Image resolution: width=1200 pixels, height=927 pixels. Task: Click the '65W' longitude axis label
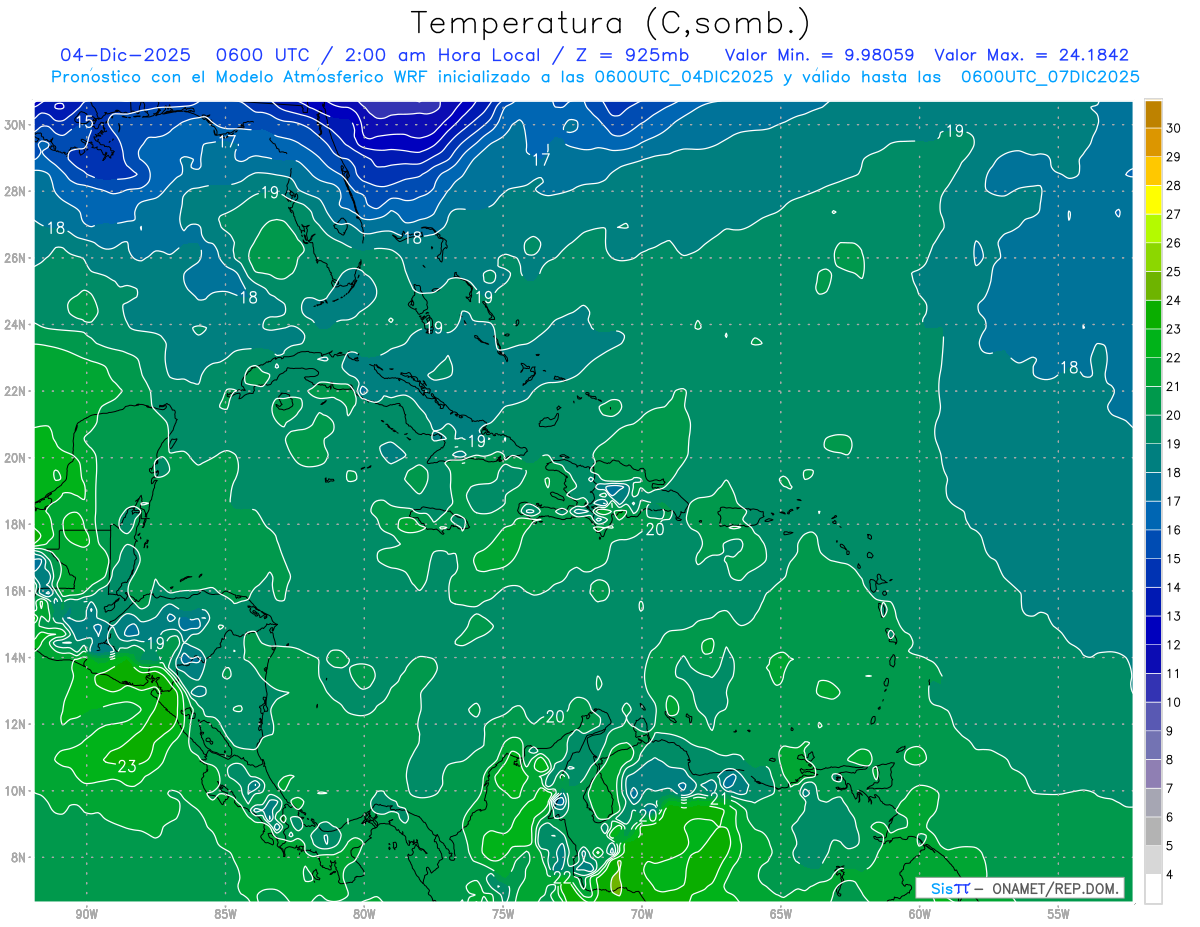(781, 914)
